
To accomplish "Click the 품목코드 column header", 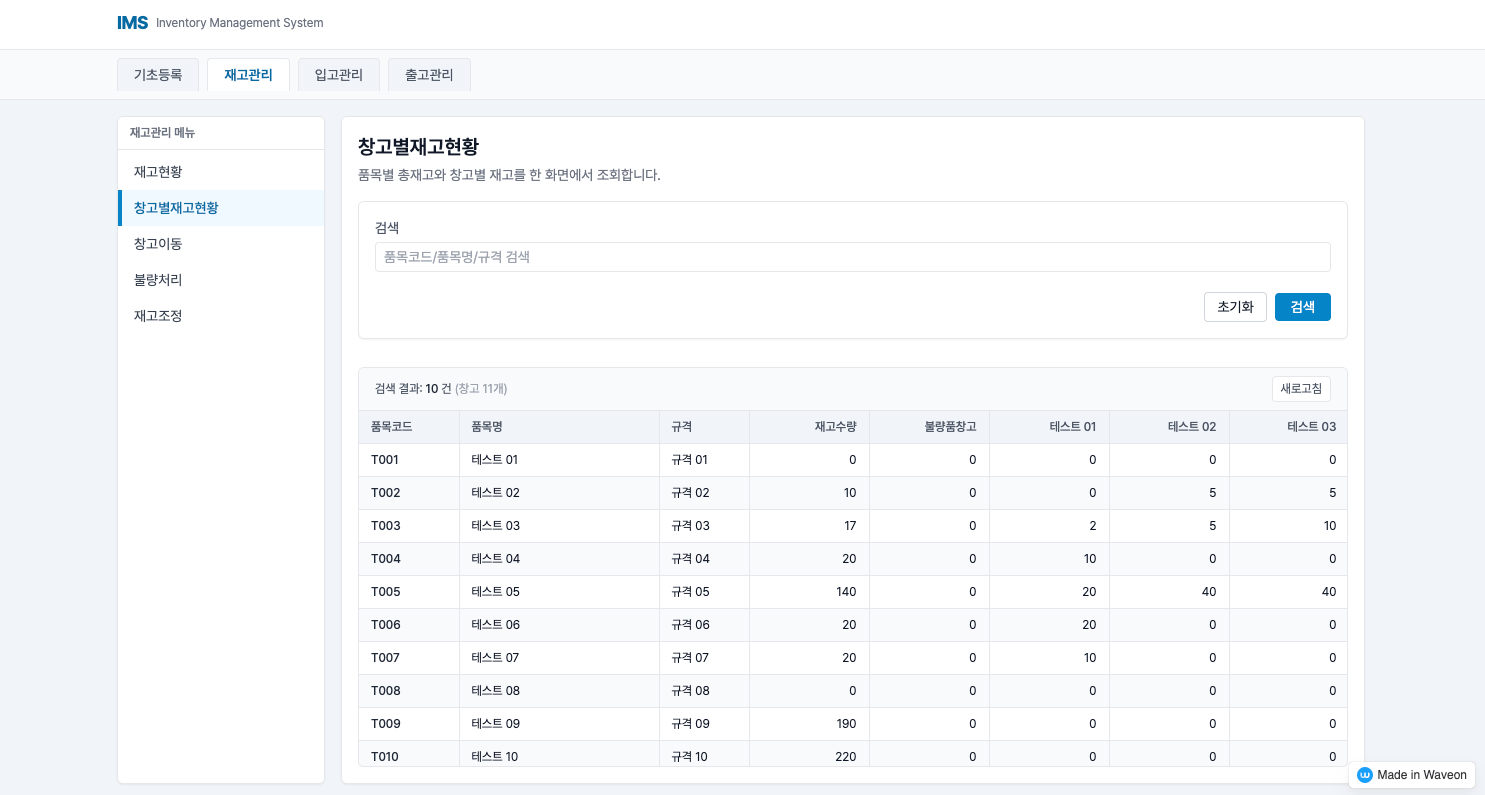I will click(x=392, y=427).
